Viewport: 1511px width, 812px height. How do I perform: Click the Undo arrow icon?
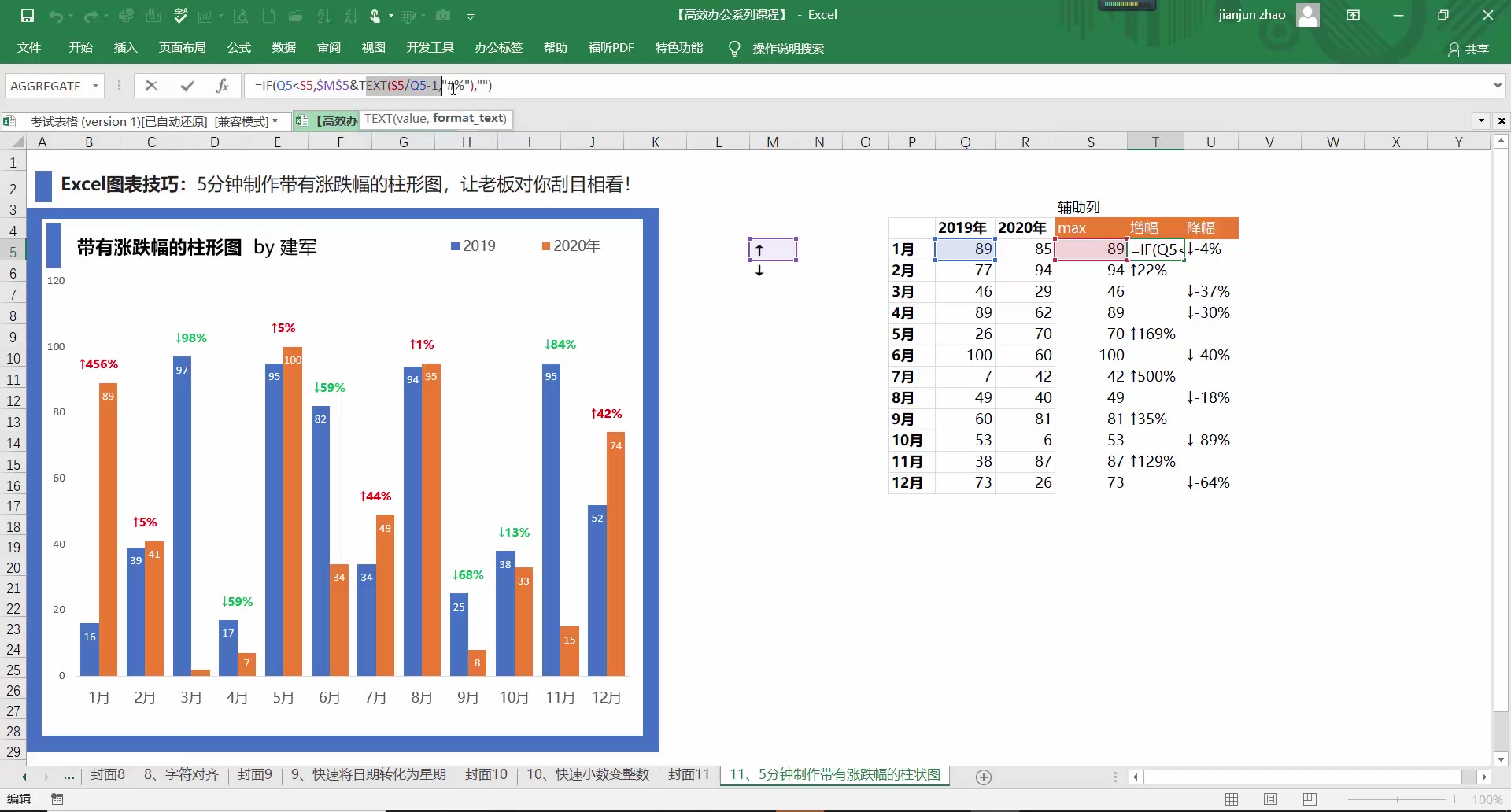pos(55,16)
